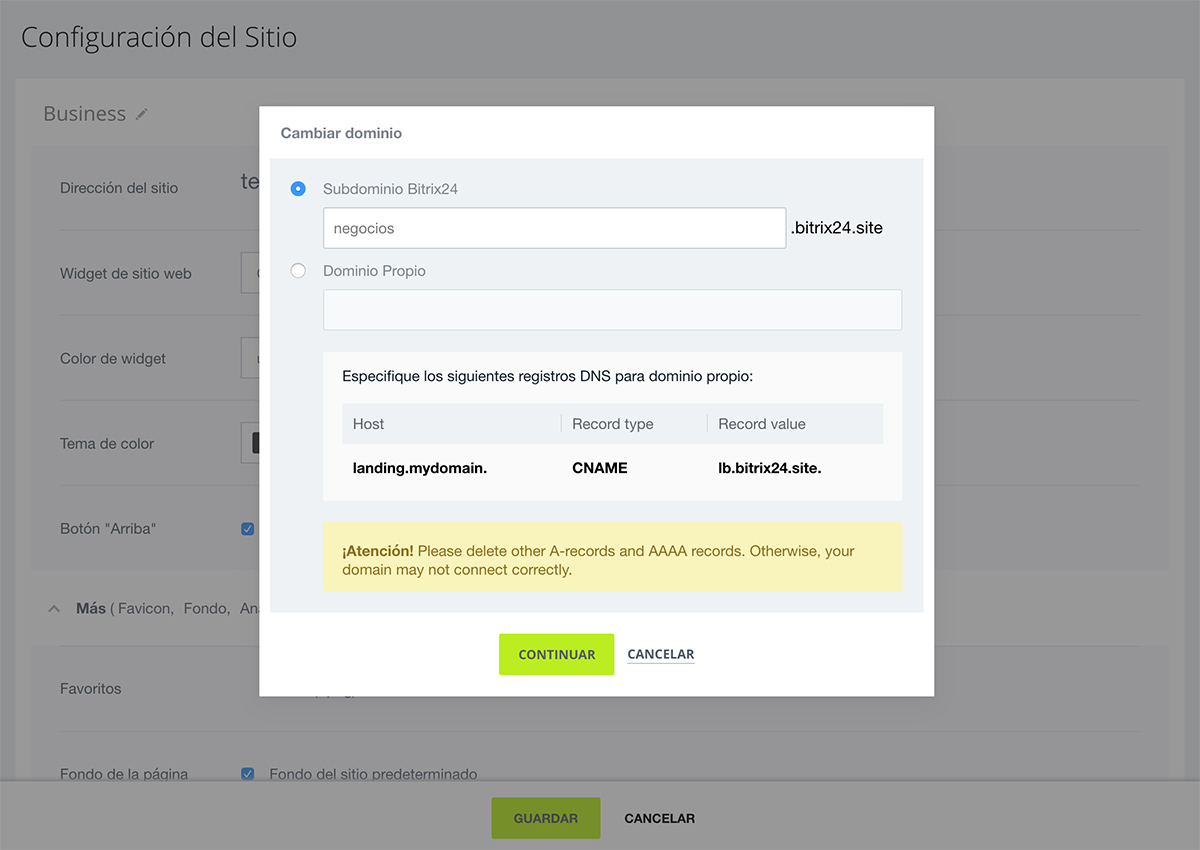This screenshot has height=850, width=1200.
Task: Toggle the Botón "Arriba" checkbox
Action: pyautogui.click(x=248, y=529)
